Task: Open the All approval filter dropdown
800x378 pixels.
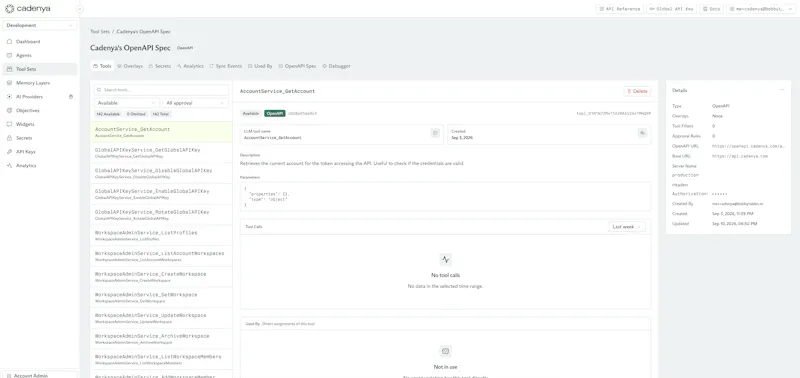Action: [195, 103]
